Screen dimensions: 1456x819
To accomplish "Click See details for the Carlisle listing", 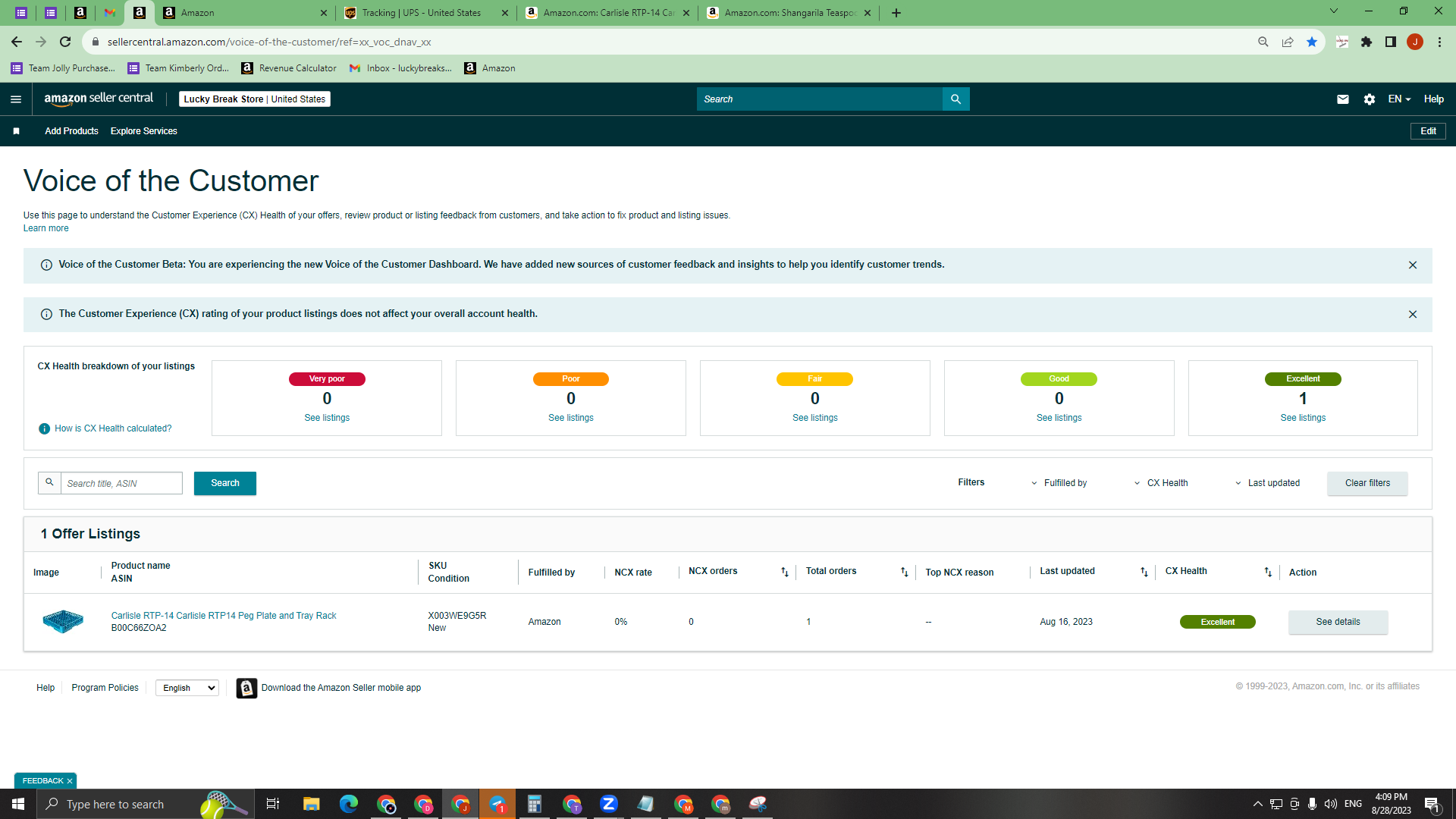I will tap(1338, 622).
